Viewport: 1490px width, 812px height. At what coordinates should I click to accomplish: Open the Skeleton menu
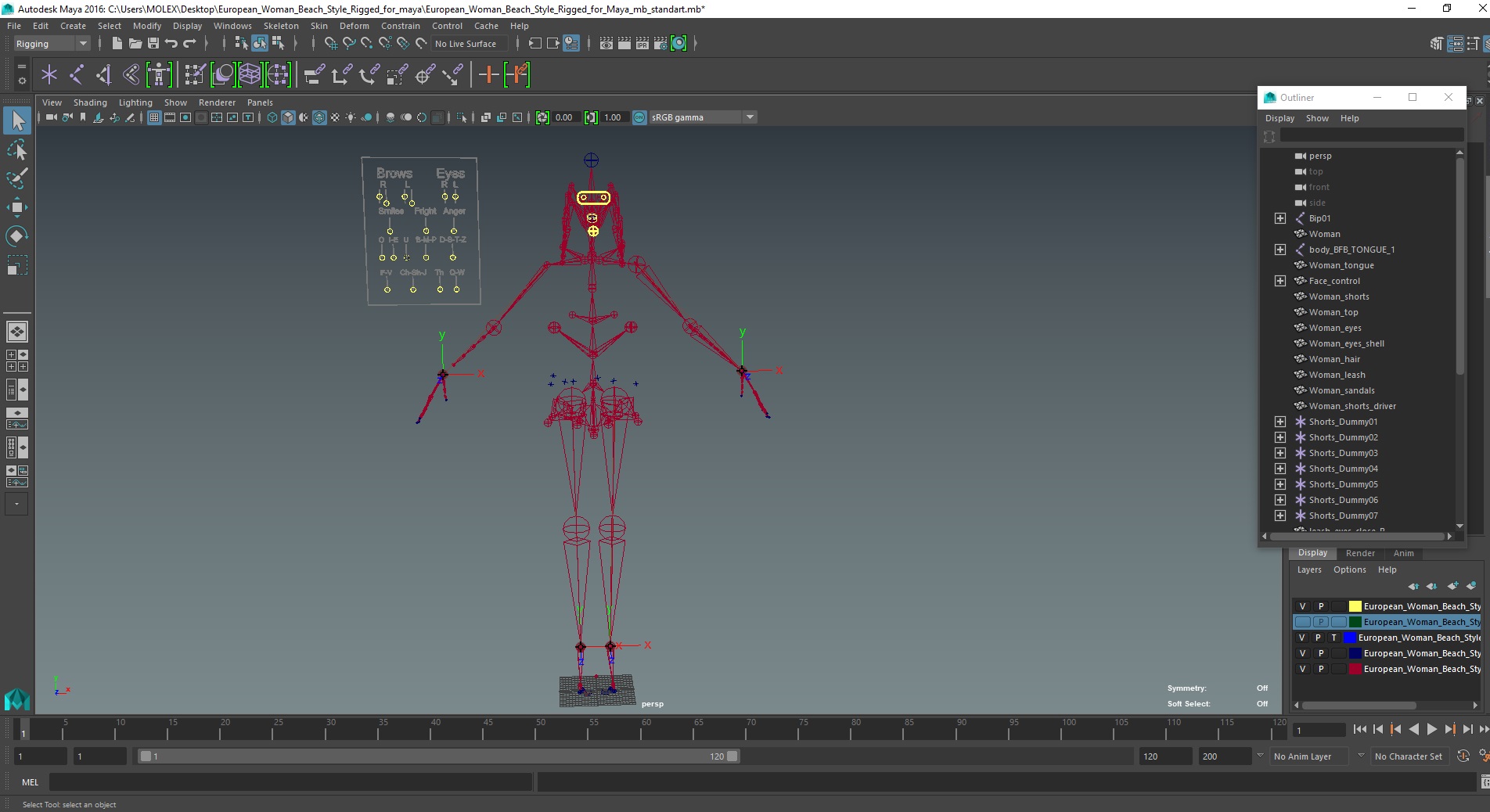pyautogui.click(x=281, y=26)
